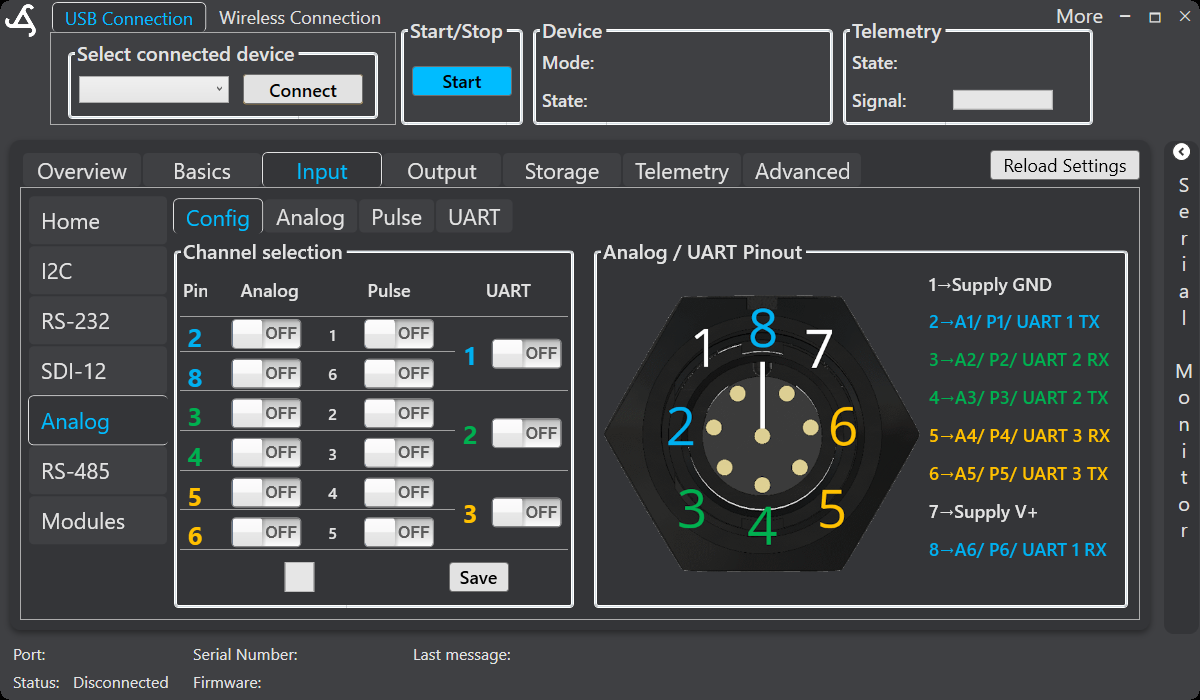
Task: Switch to USB Connection tab
Action: click(x=129, y=18)
